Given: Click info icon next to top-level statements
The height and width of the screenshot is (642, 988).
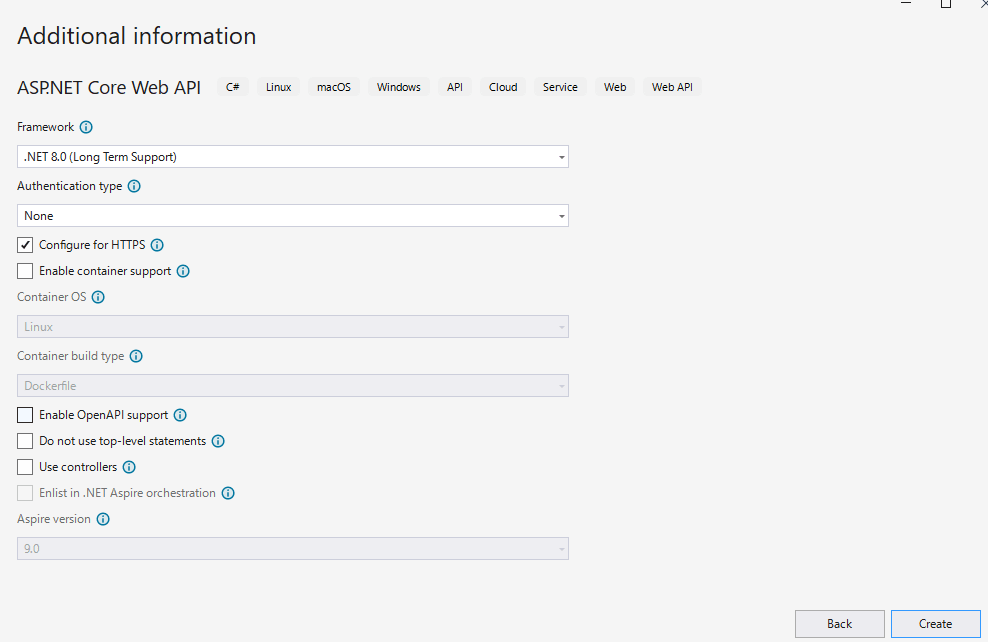Looking at the screenshot, I should pos(218,441).
